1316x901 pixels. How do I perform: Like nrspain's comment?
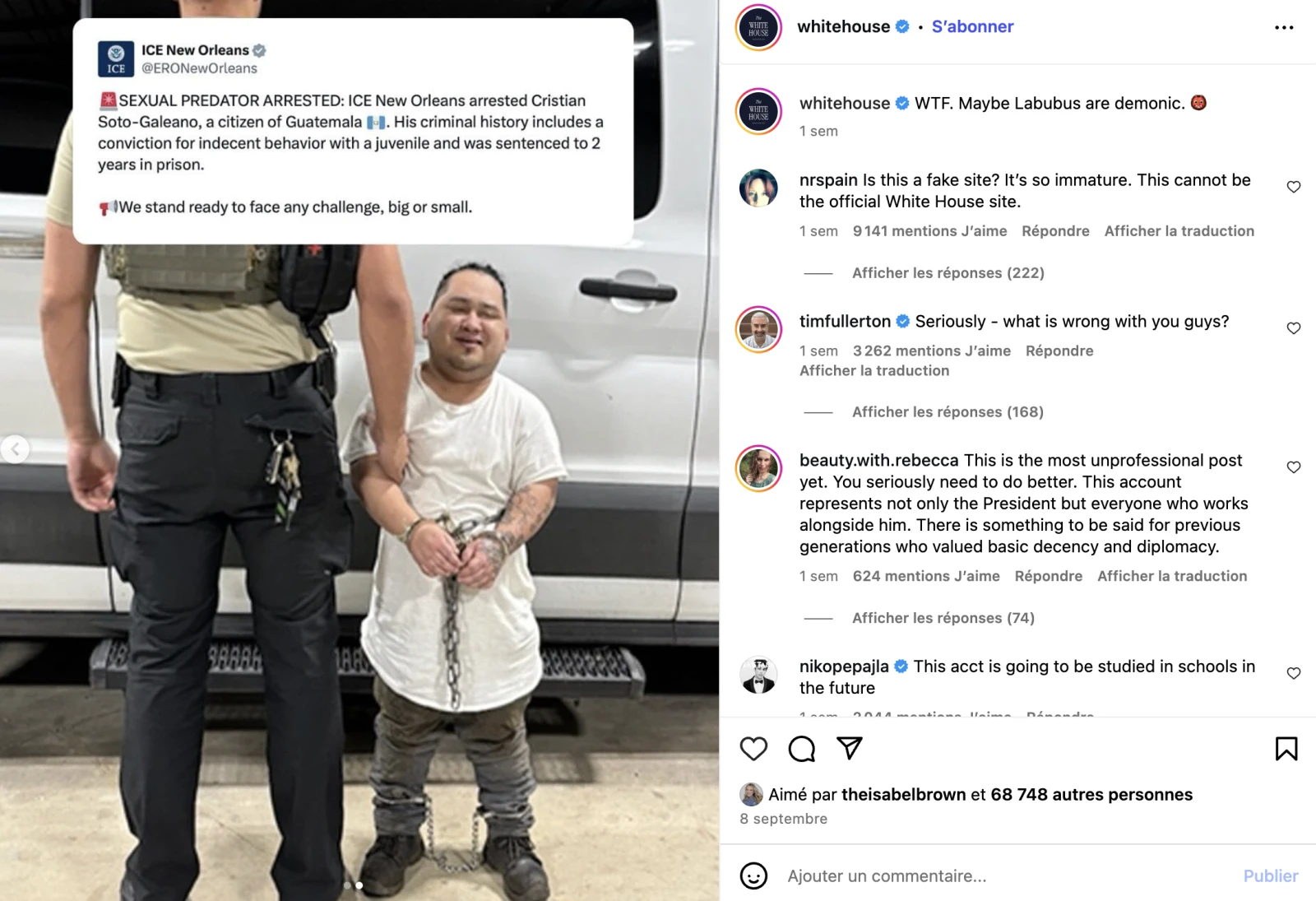pos(1294,187)
